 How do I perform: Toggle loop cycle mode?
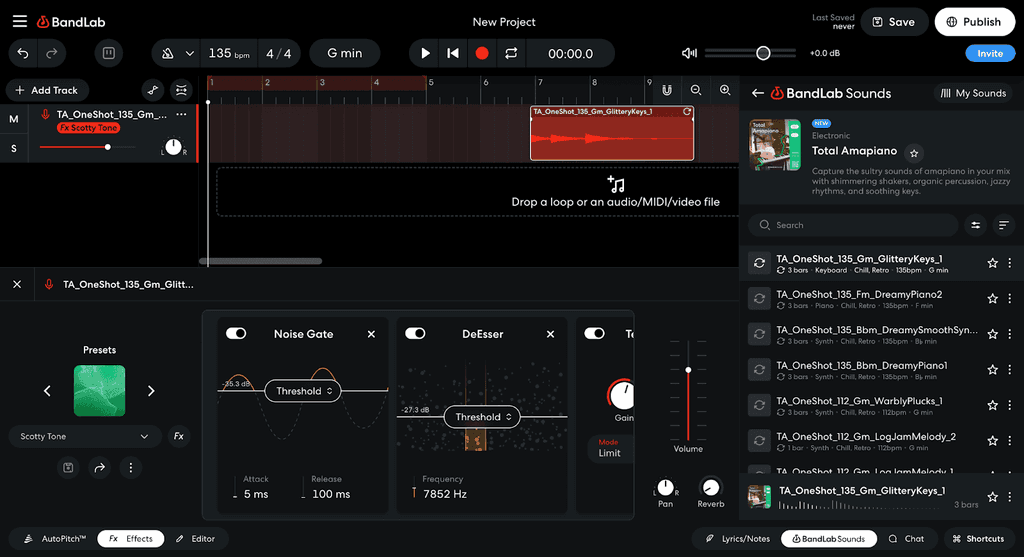click(511, 54)
